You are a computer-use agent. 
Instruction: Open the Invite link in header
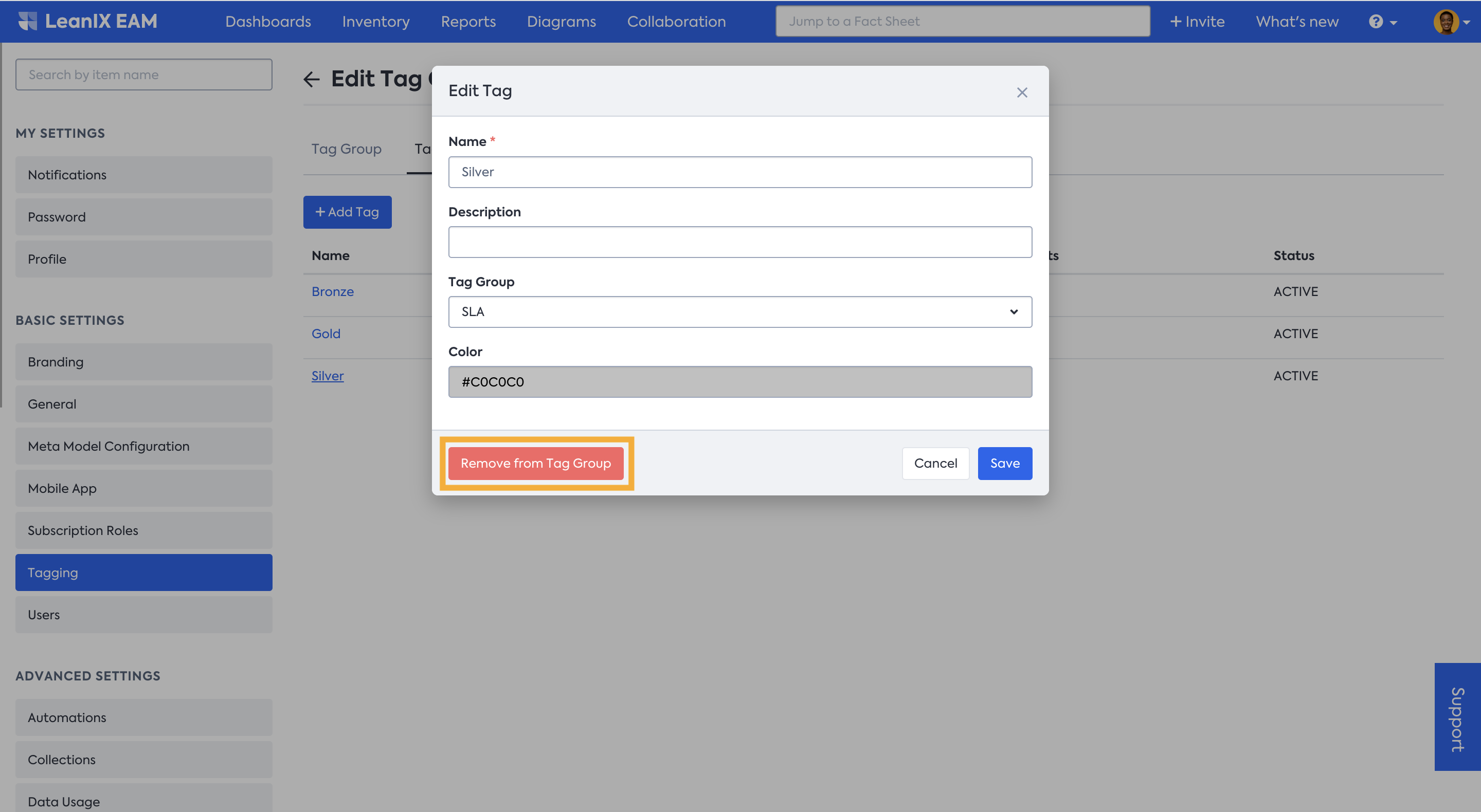tap(1197, 22)
